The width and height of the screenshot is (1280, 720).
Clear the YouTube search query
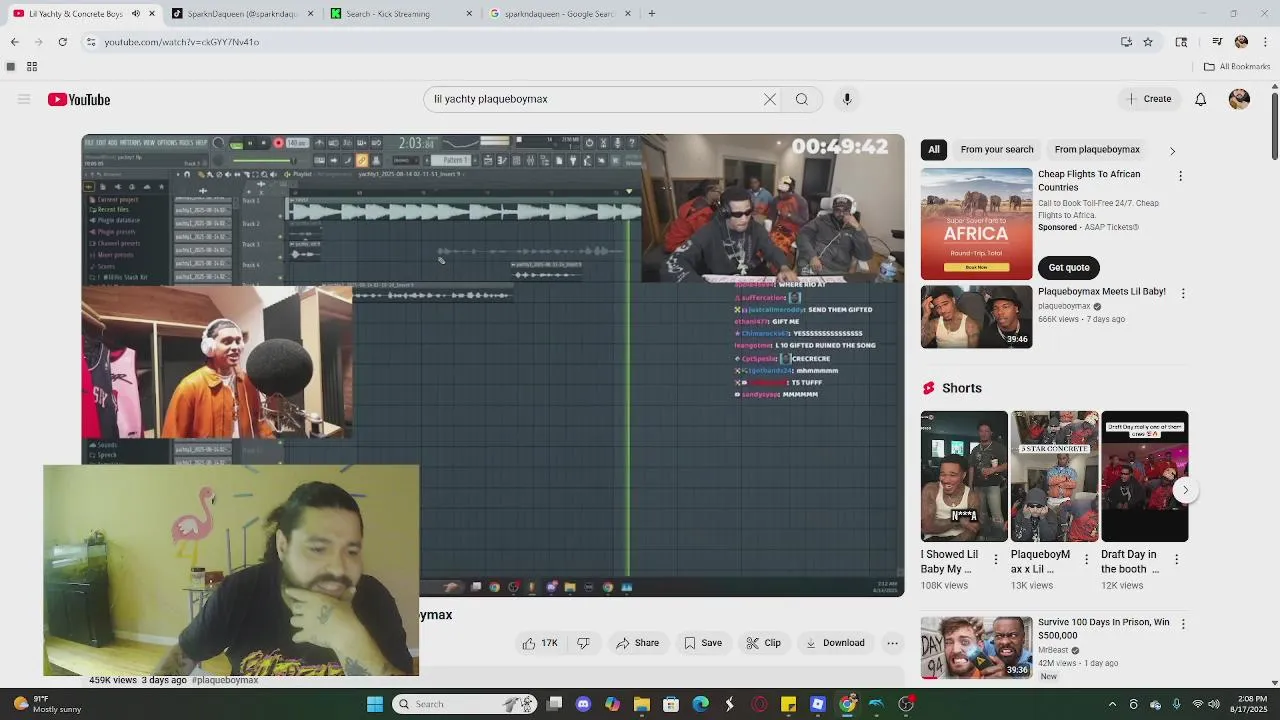pyautogui.click(x=770, y=99)
